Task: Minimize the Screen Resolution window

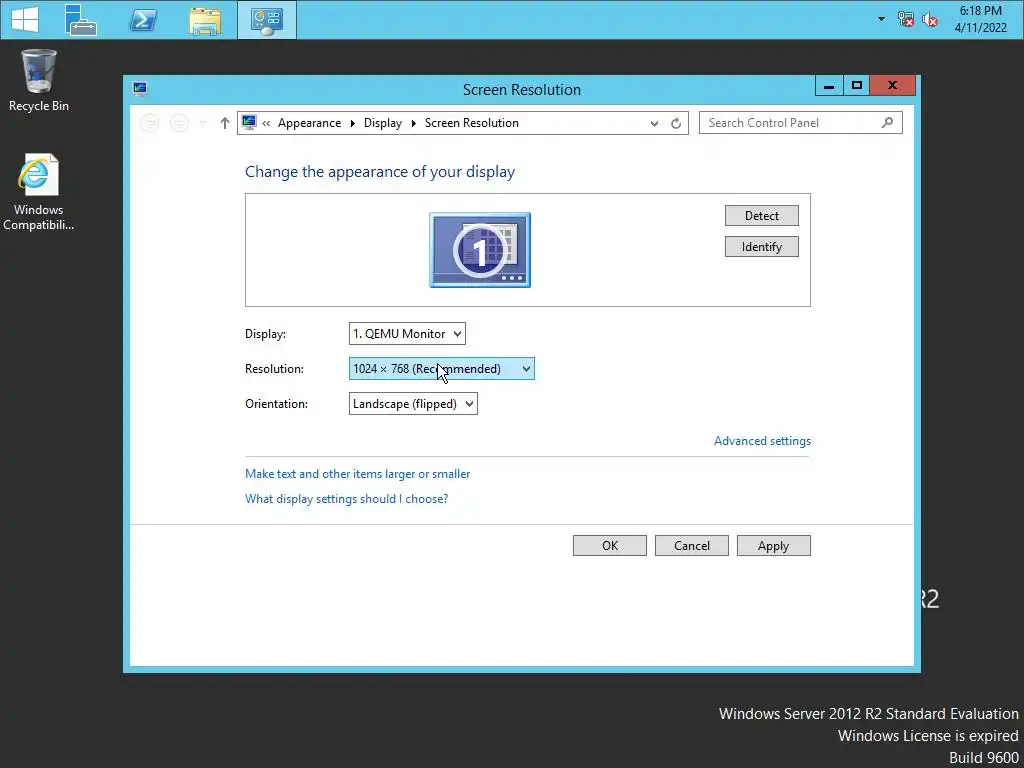Action: pos(829,86)
